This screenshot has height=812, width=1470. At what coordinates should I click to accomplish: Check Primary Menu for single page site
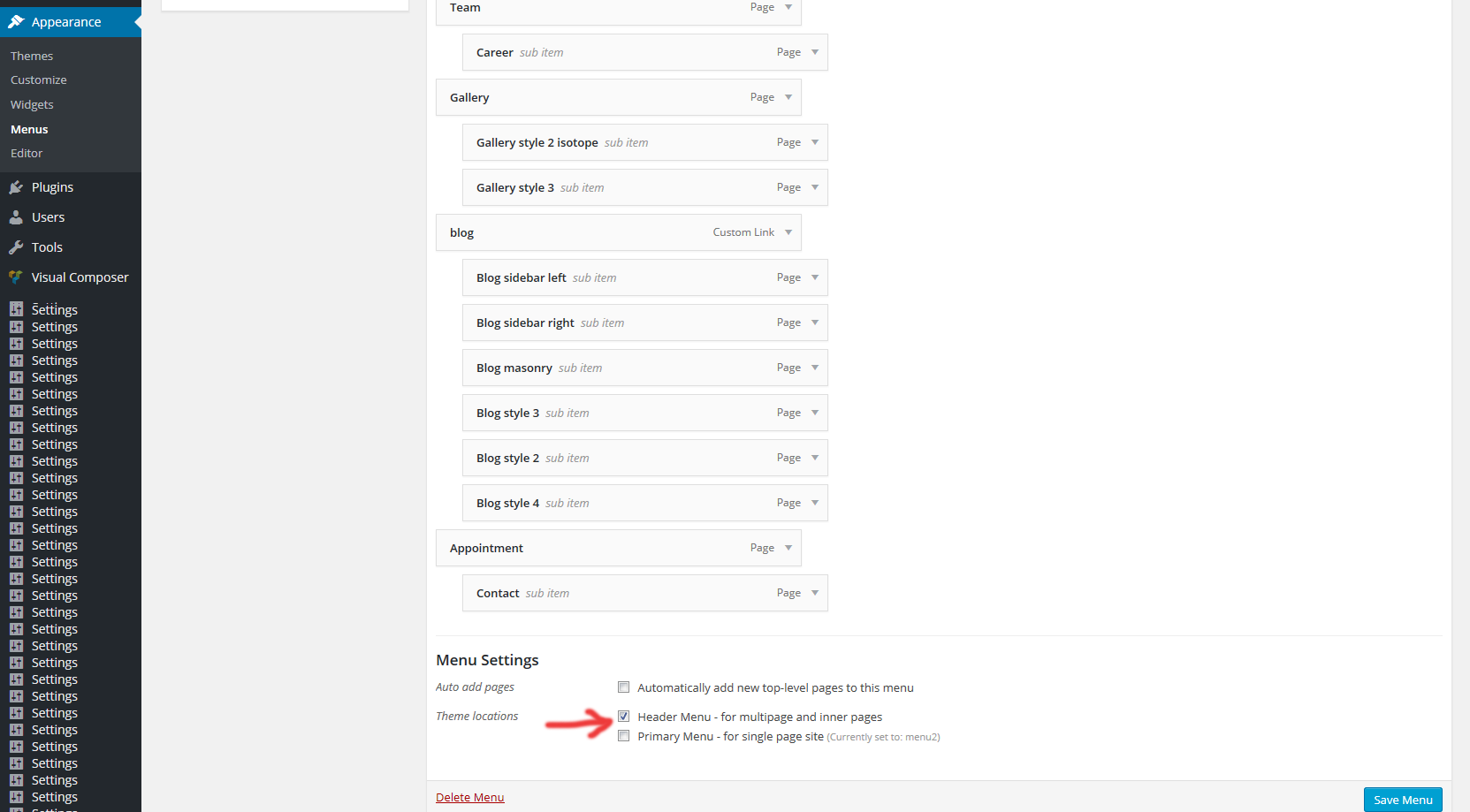point(624,736)
